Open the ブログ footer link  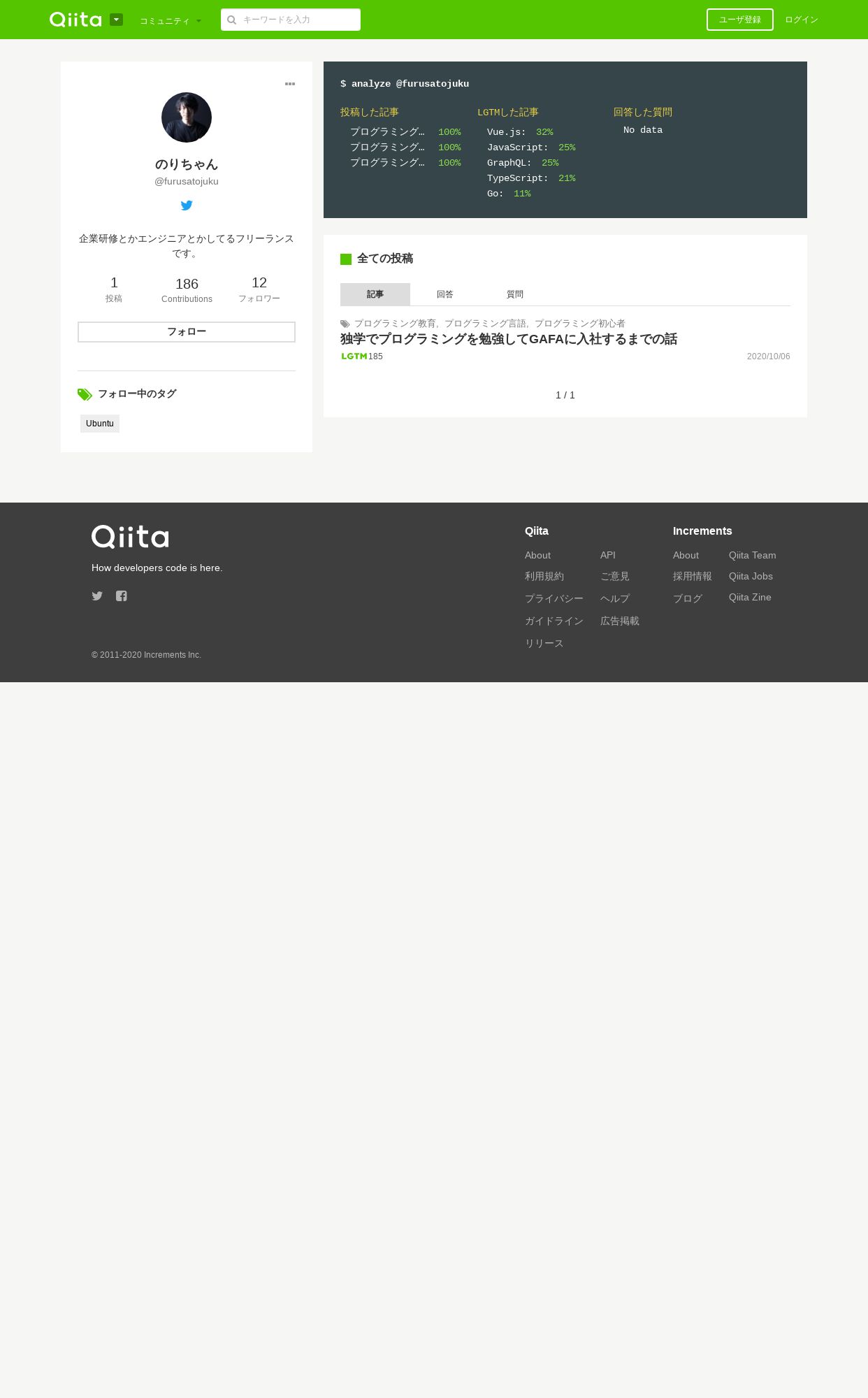pos(688,598)
